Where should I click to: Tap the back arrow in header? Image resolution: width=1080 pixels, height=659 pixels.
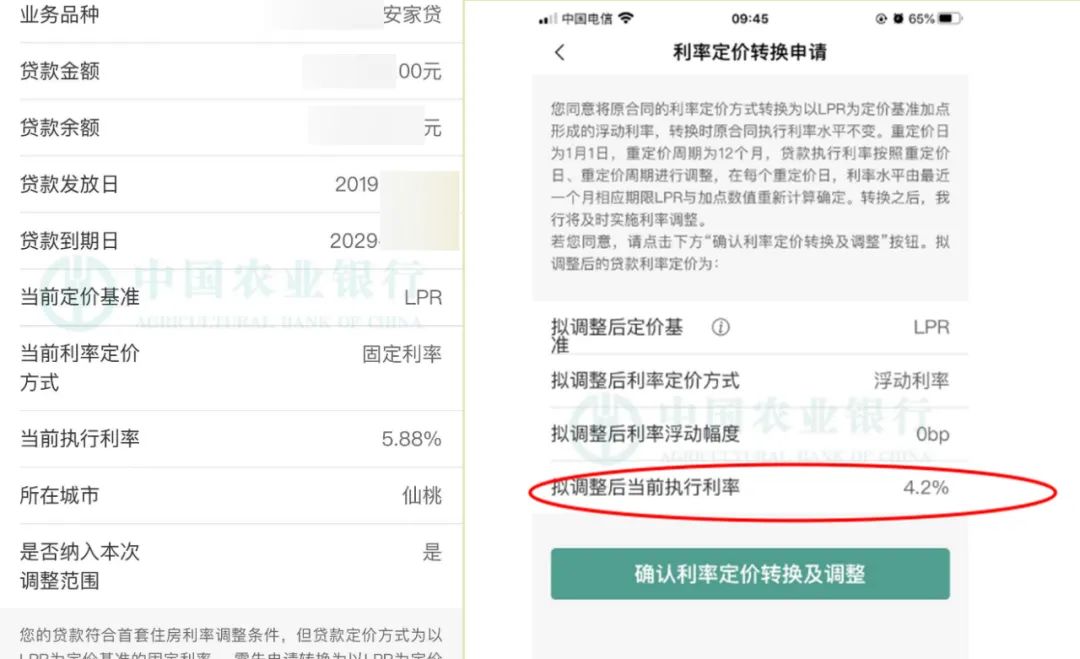point(559,53)
